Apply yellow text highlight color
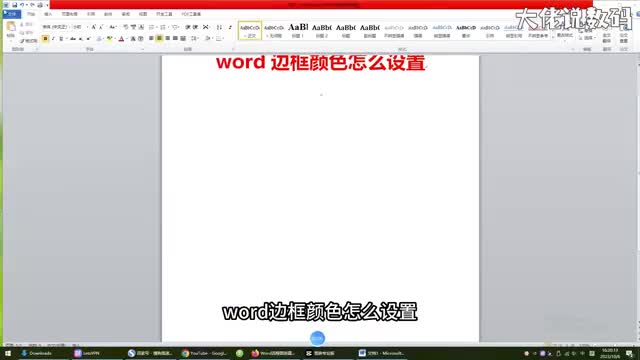The image size is (640, 360). (109, 38)
